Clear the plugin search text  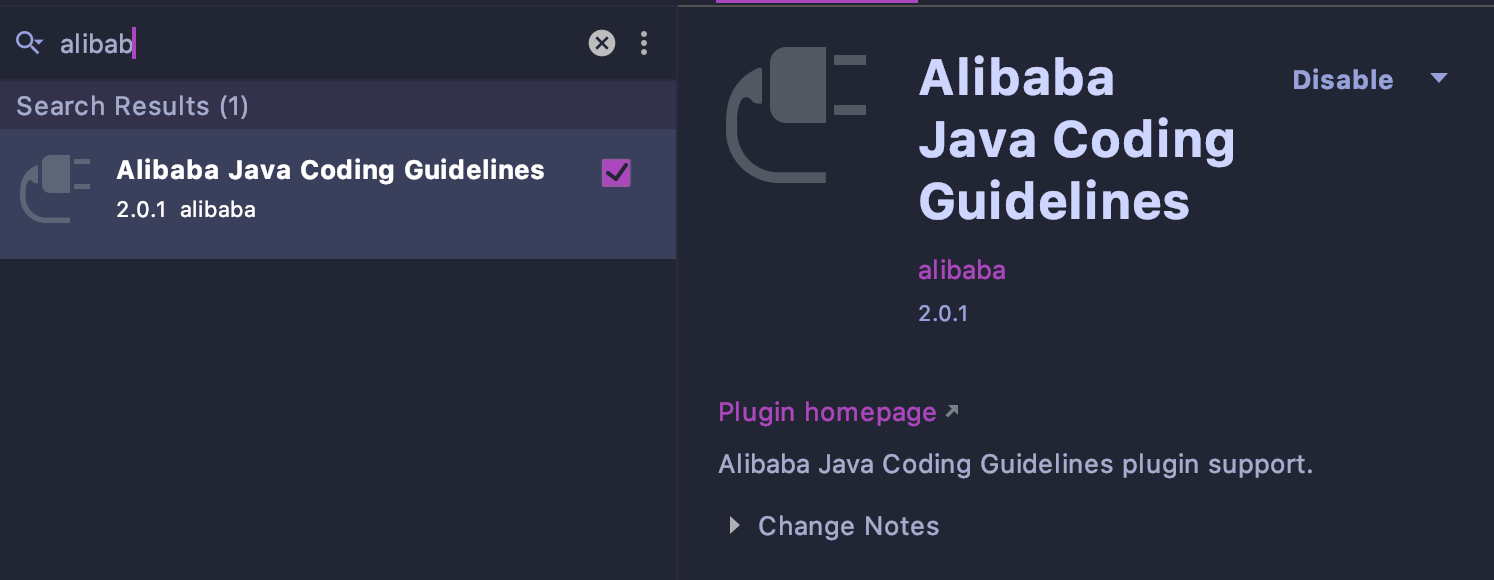601,43
